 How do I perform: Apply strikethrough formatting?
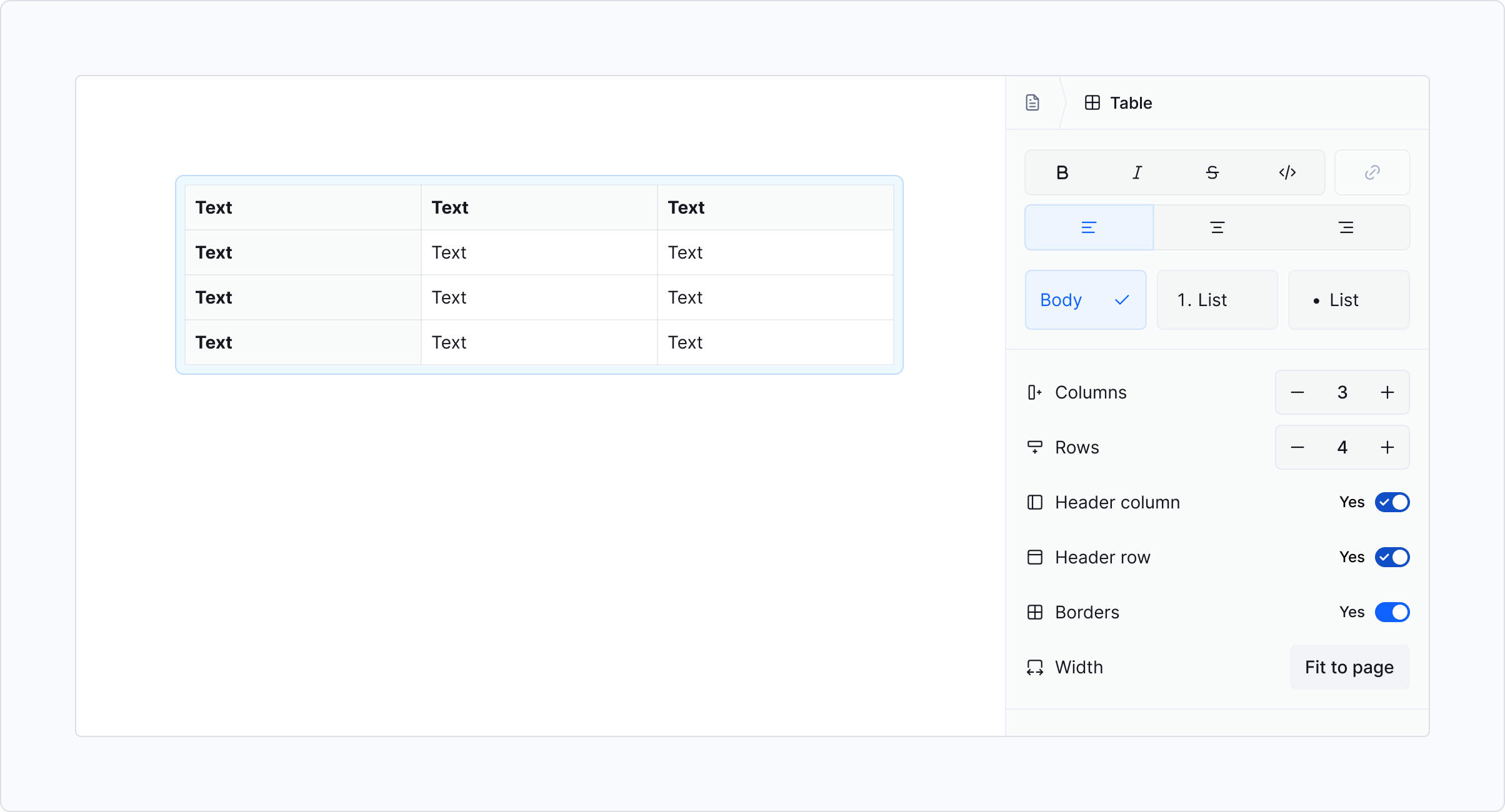click(x=1212, y=172)
